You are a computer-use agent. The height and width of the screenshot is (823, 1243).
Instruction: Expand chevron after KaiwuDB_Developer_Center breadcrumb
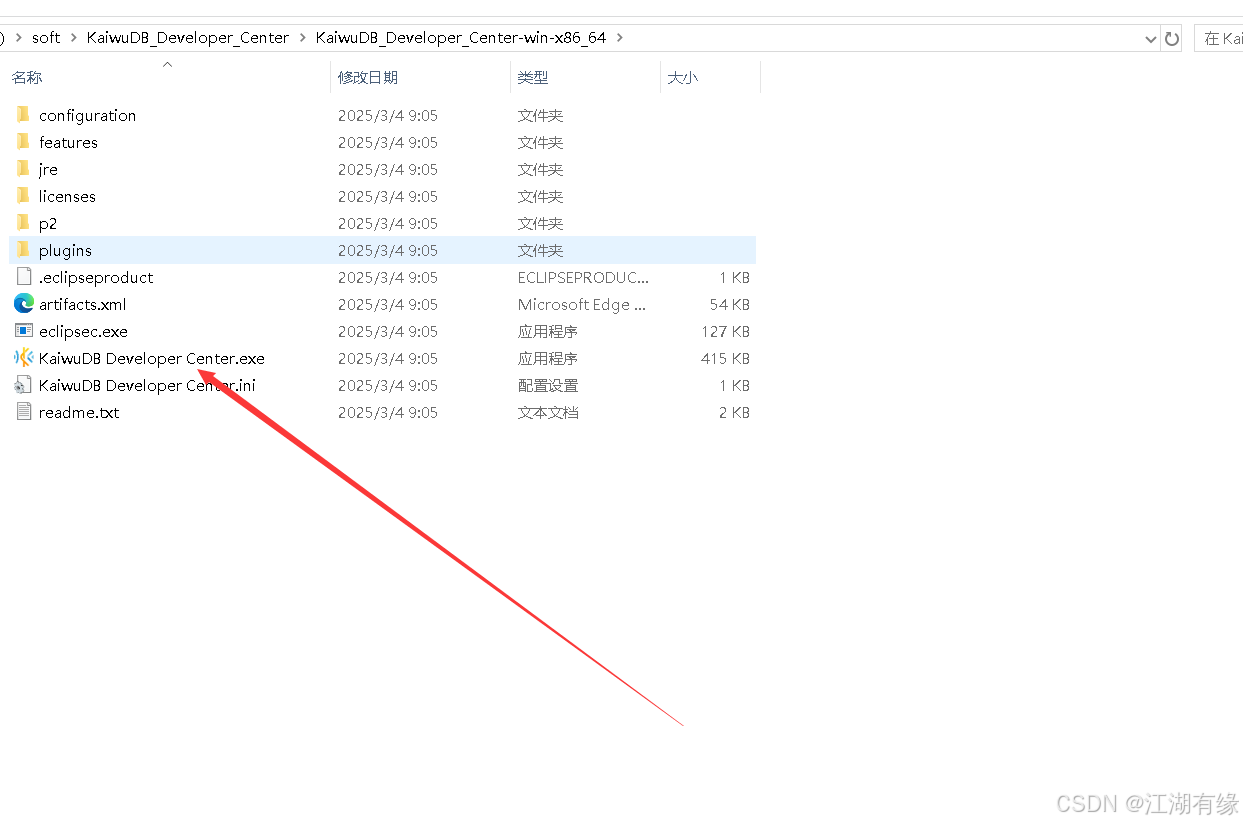[x=303, y=38]
